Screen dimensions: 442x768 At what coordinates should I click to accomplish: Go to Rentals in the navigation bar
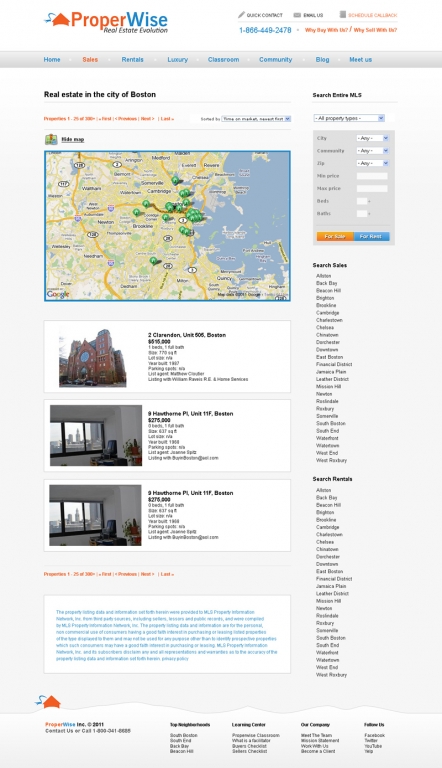tap(132, 59)
